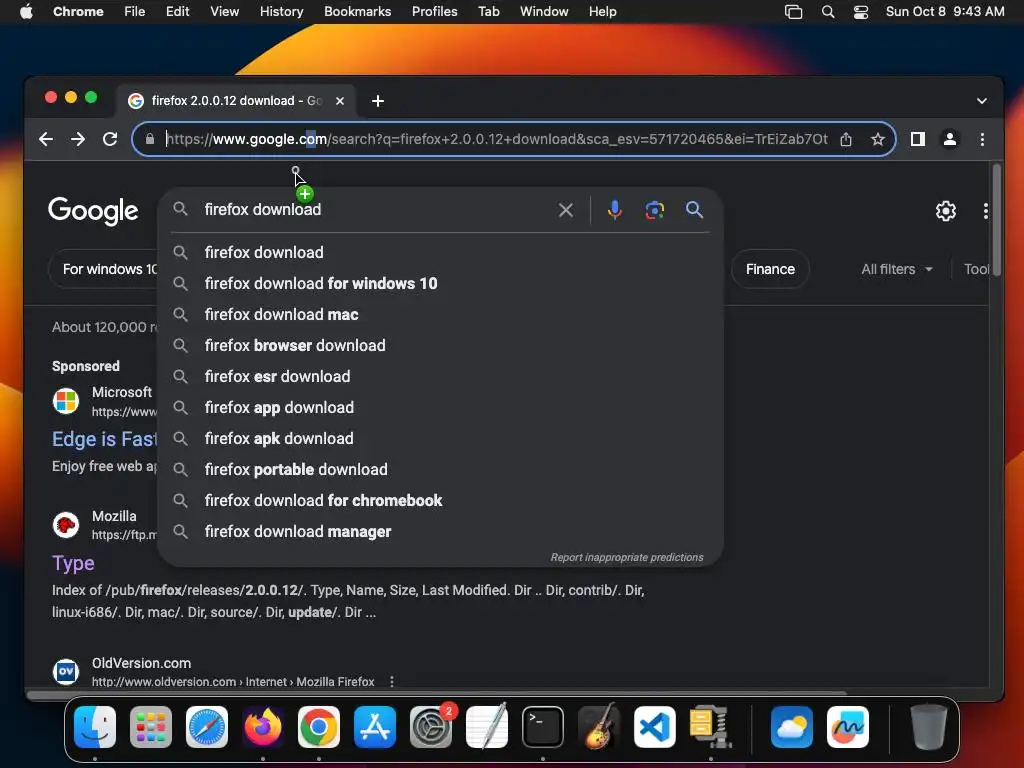
Task: Choose suggestion 'firefox app download'
Action: coord(440,408)
